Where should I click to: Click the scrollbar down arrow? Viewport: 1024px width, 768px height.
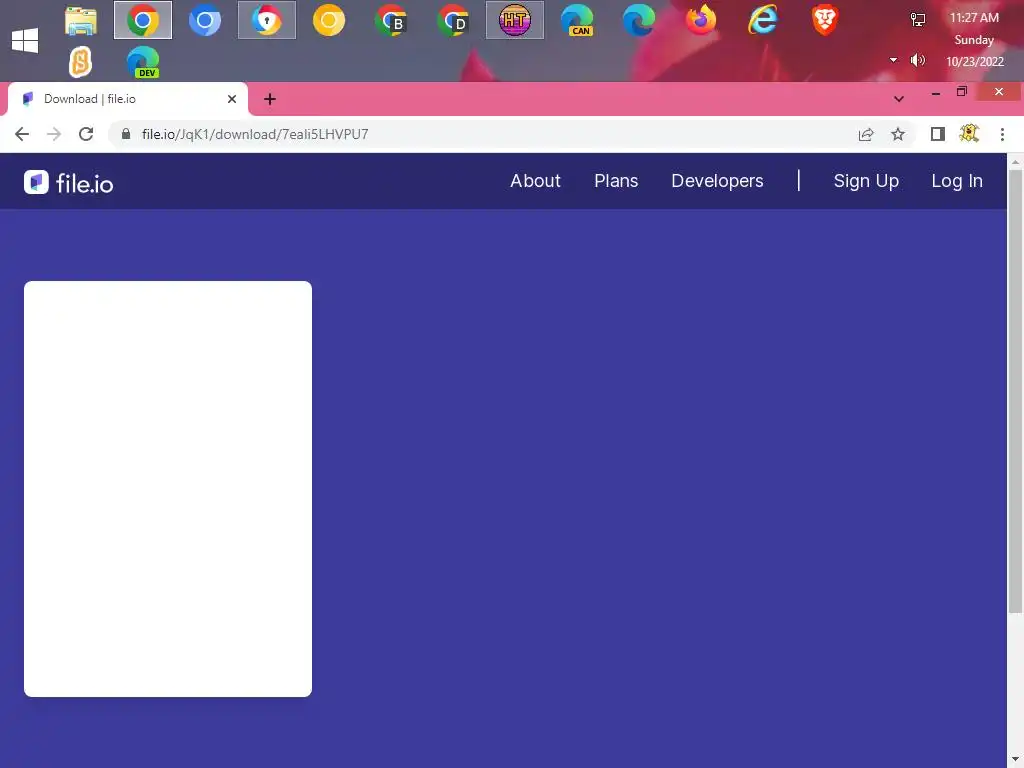(1016, 760)
